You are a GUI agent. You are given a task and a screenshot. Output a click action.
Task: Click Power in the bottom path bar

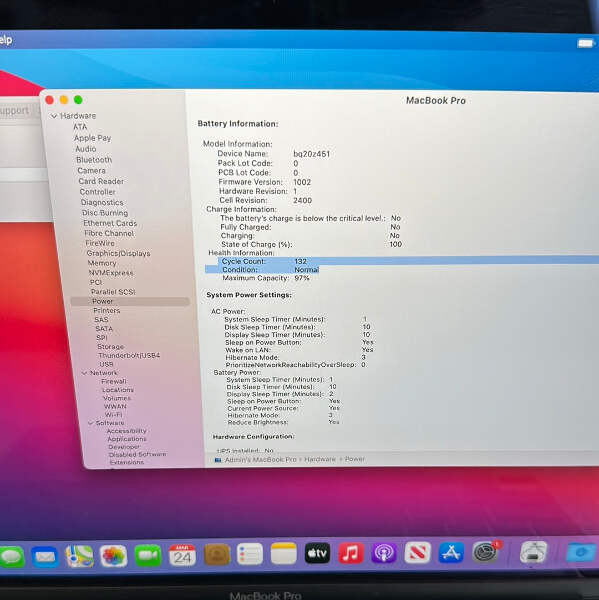355,458
